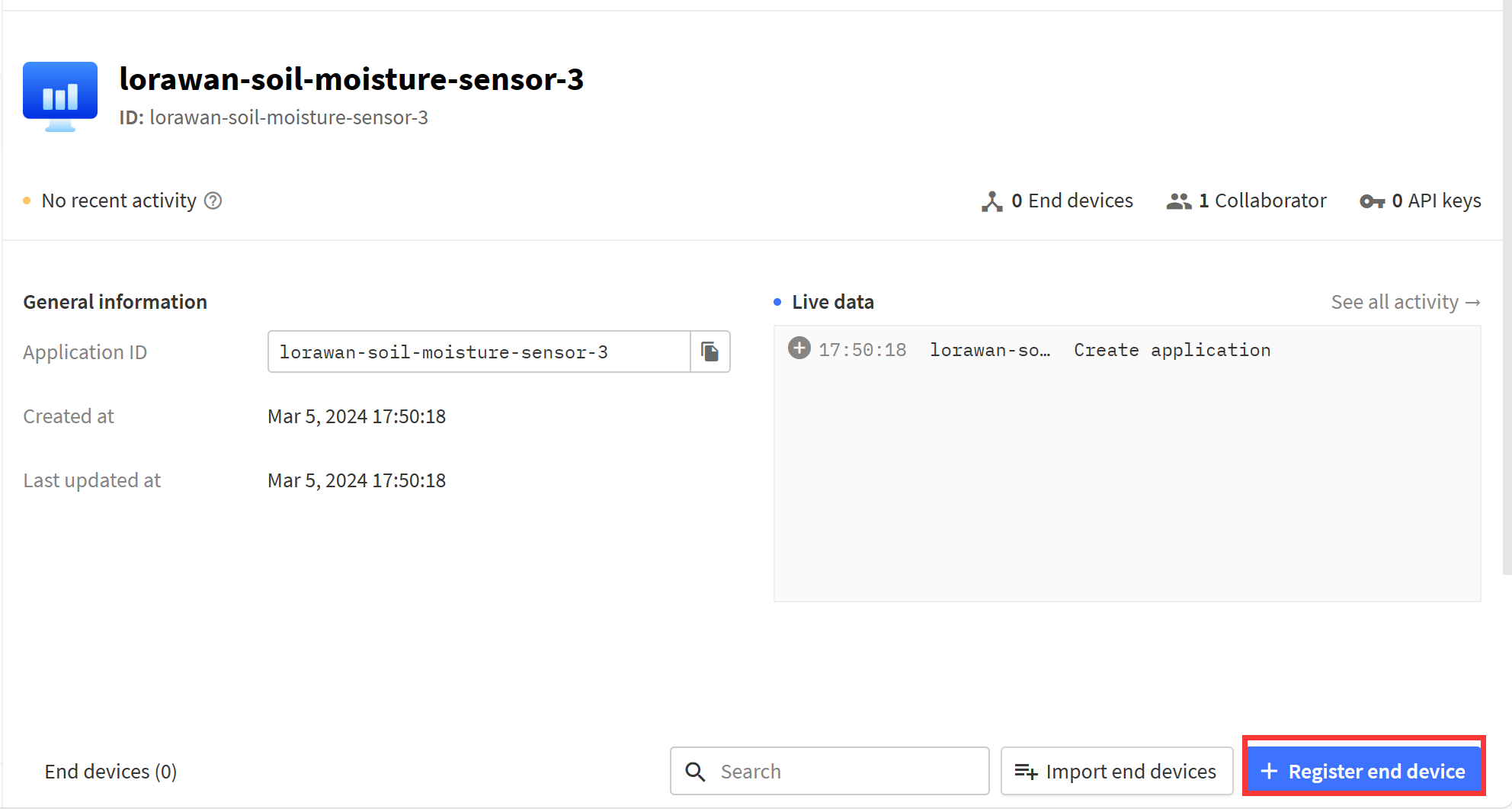Viewport: 1512px width, 809px height.
Task: Focus the end devices Search field
Action: point(830,771)
